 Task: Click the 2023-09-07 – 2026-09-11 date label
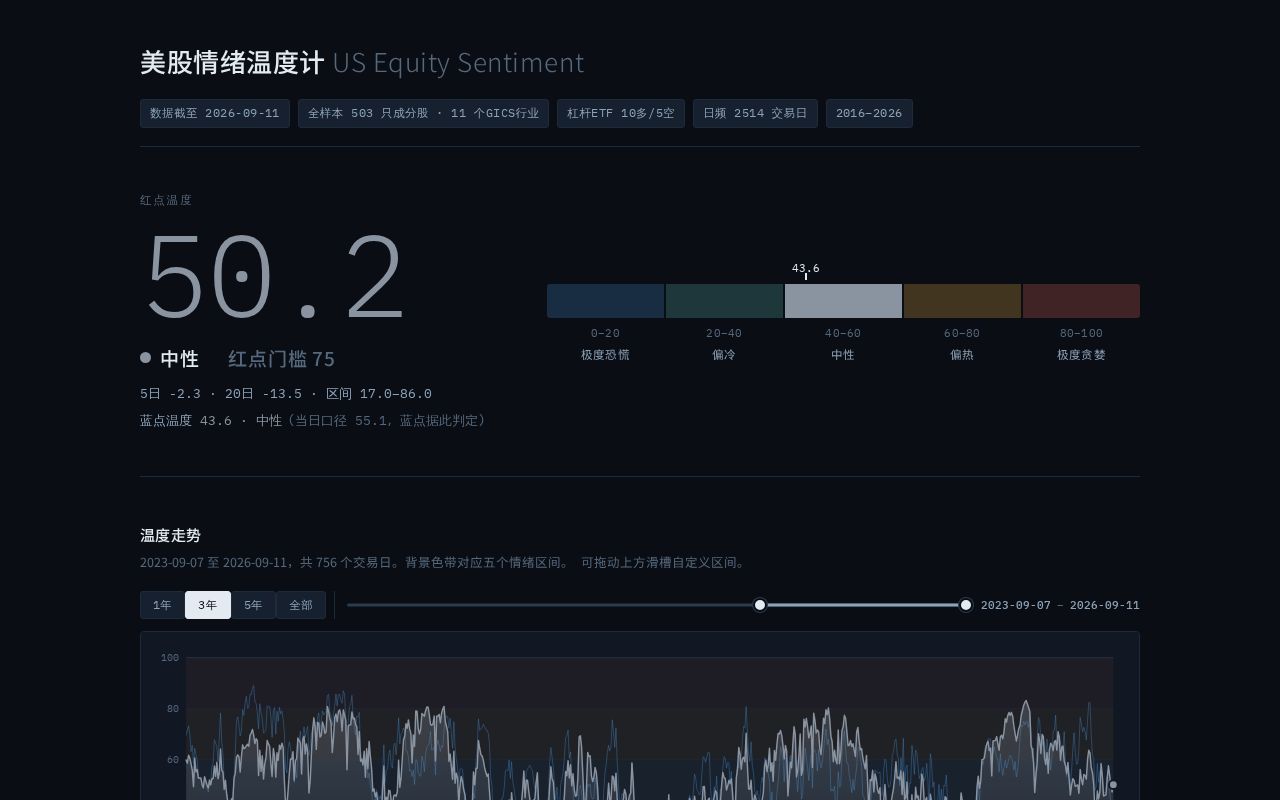(x=1060, y=605)
